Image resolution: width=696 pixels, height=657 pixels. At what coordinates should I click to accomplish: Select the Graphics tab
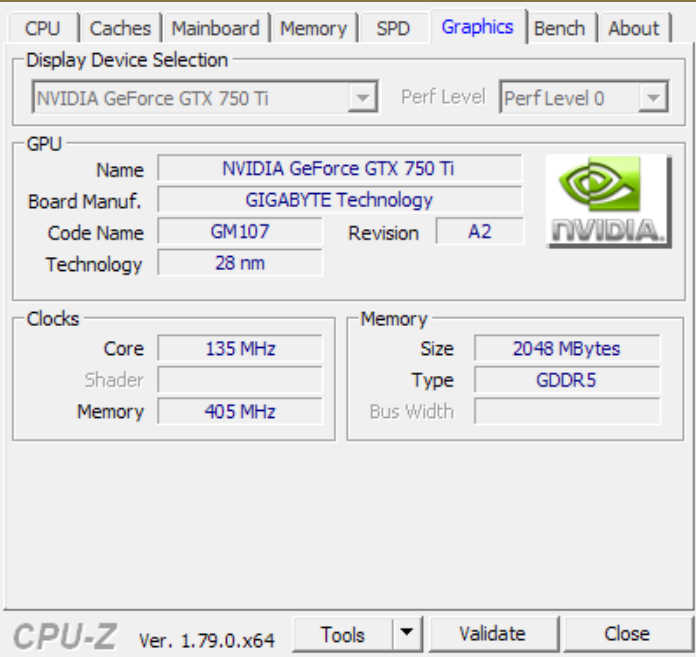(x=478, y=27)
